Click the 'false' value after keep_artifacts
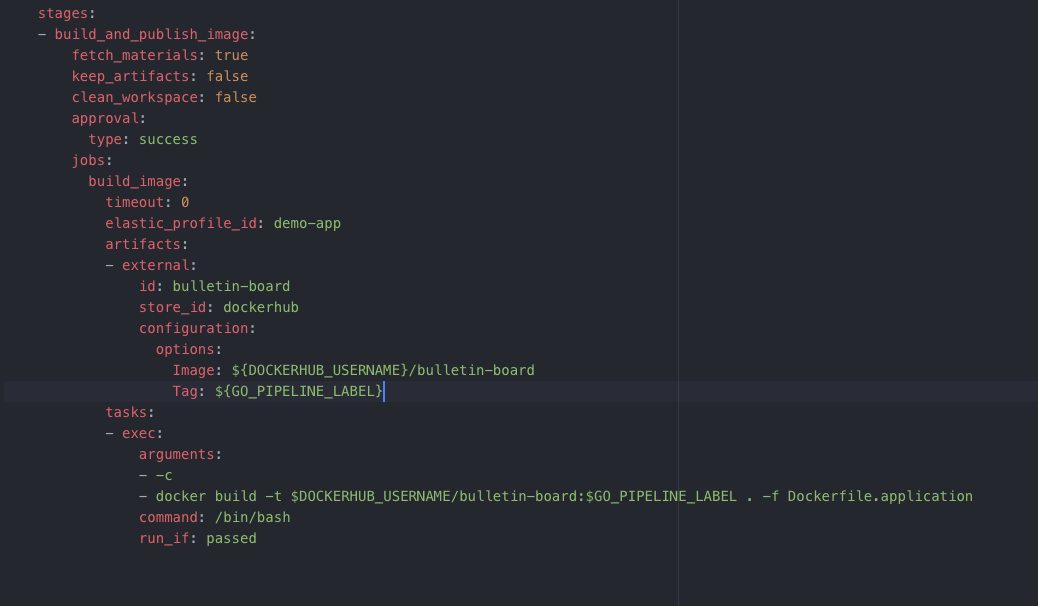This screenshot has height=606, width=1038. coord(227,76)
